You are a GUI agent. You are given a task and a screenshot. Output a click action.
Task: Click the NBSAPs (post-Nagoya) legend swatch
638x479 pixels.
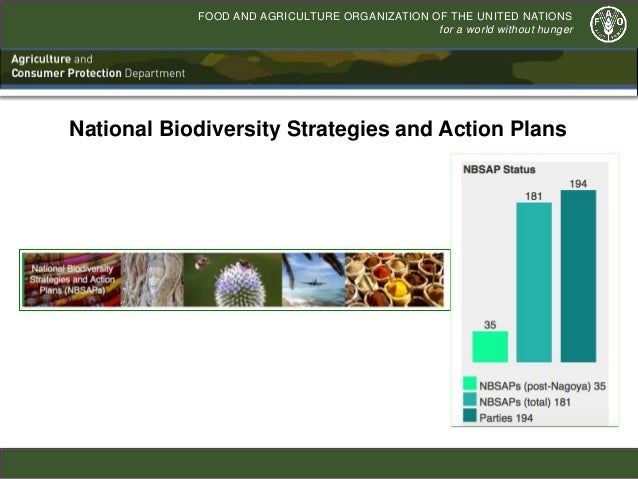point(470,383)
